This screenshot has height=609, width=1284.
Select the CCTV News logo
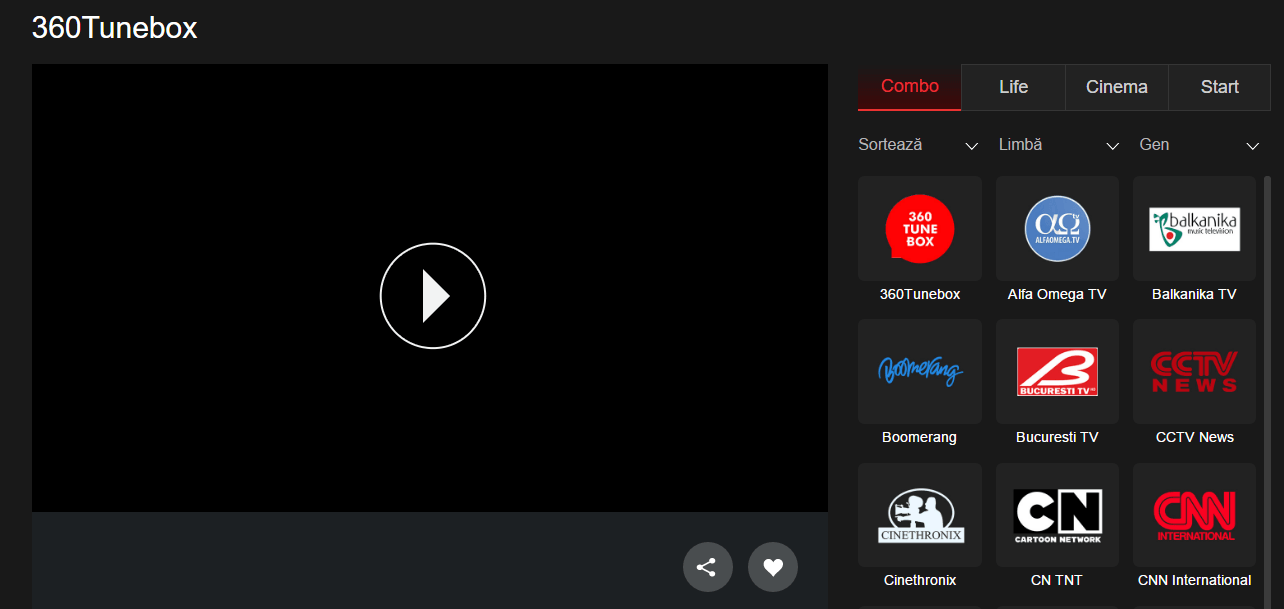[x=1194, y=371]
